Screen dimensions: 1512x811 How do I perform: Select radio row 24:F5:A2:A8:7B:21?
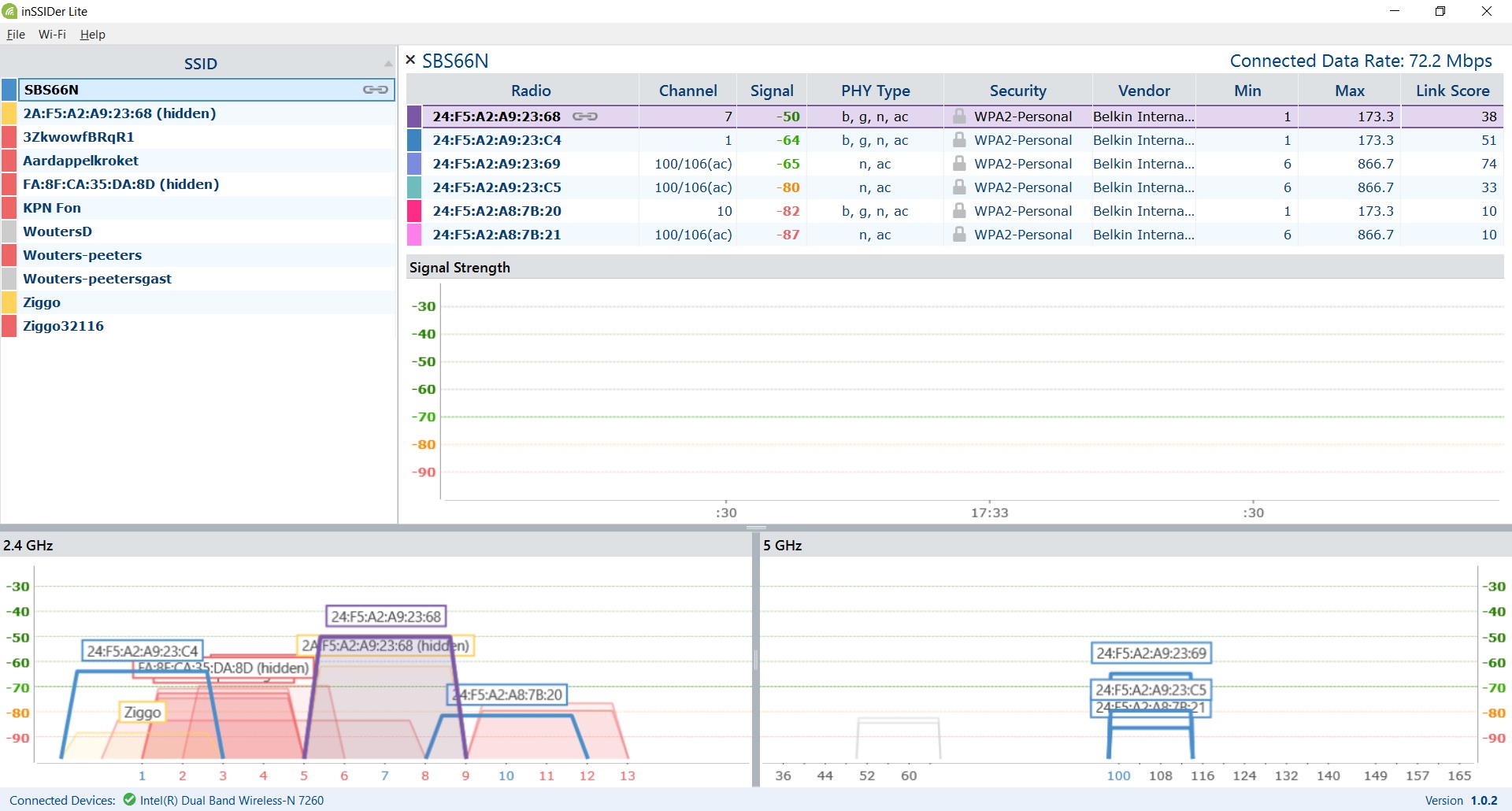tap(955, 235)
